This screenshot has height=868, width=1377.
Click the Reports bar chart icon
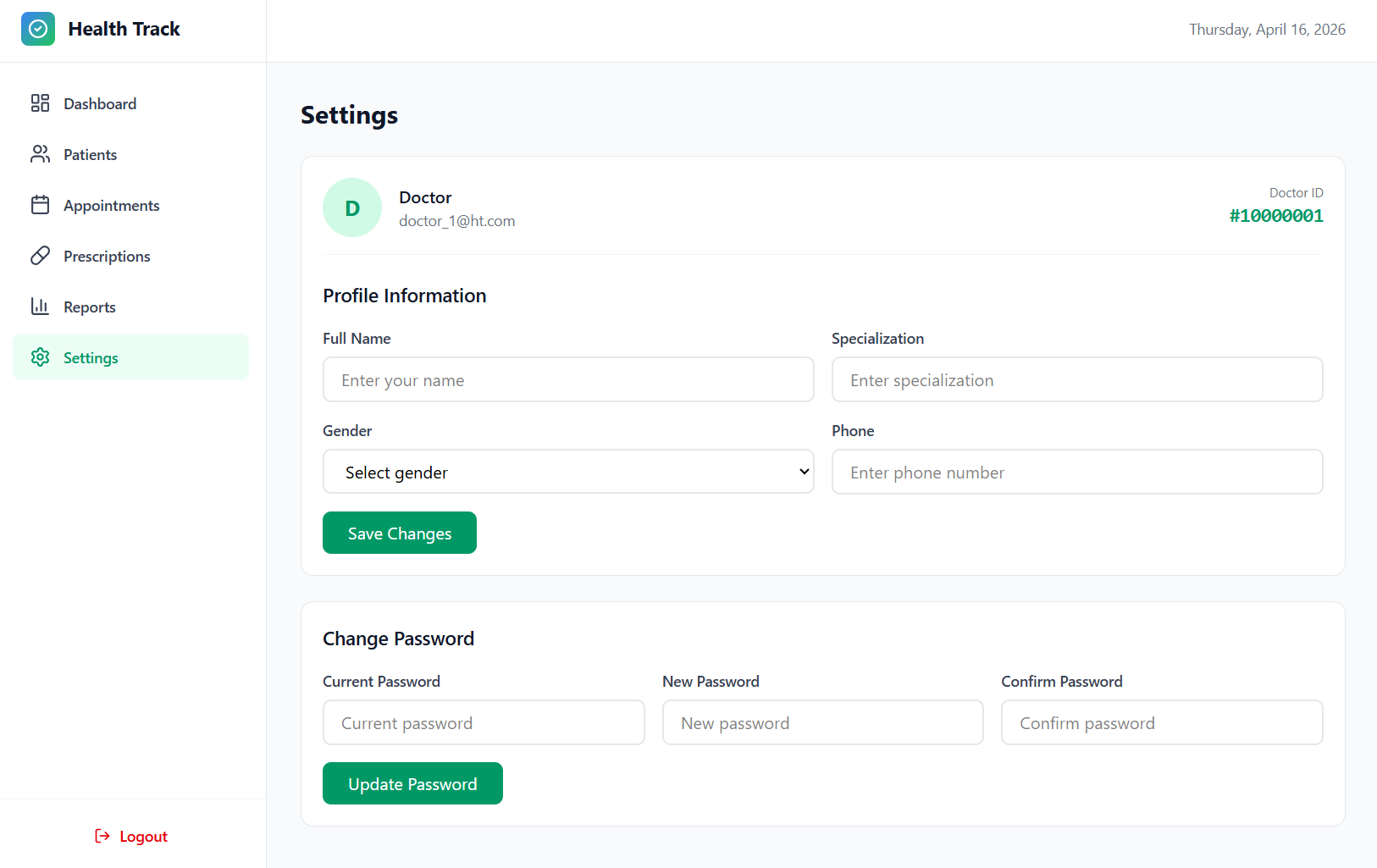click(40, 307)
